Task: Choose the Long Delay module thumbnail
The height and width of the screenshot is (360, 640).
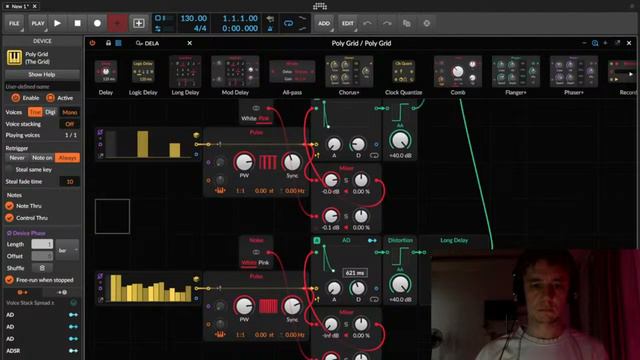Action: click(x=185, y=71)
